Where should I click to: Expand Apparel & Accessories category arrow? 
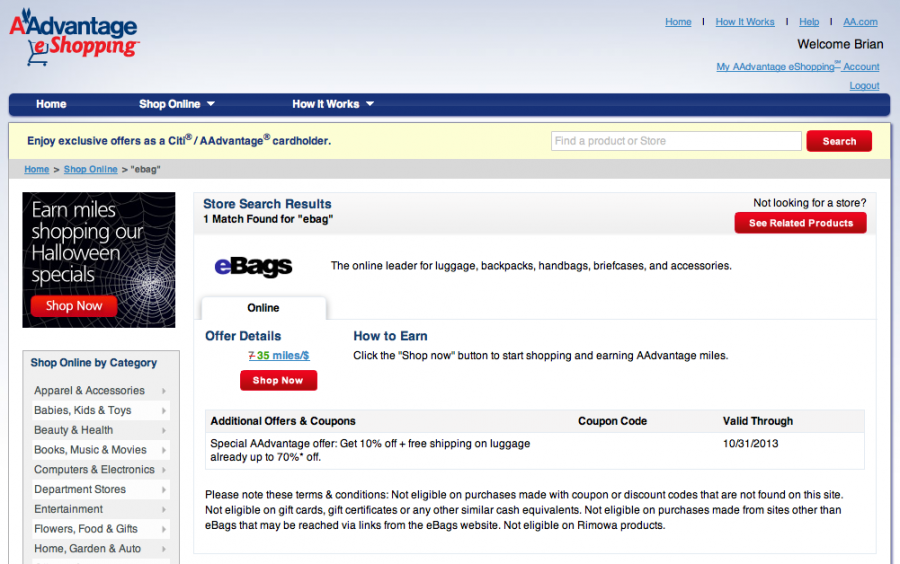(164, 391)
